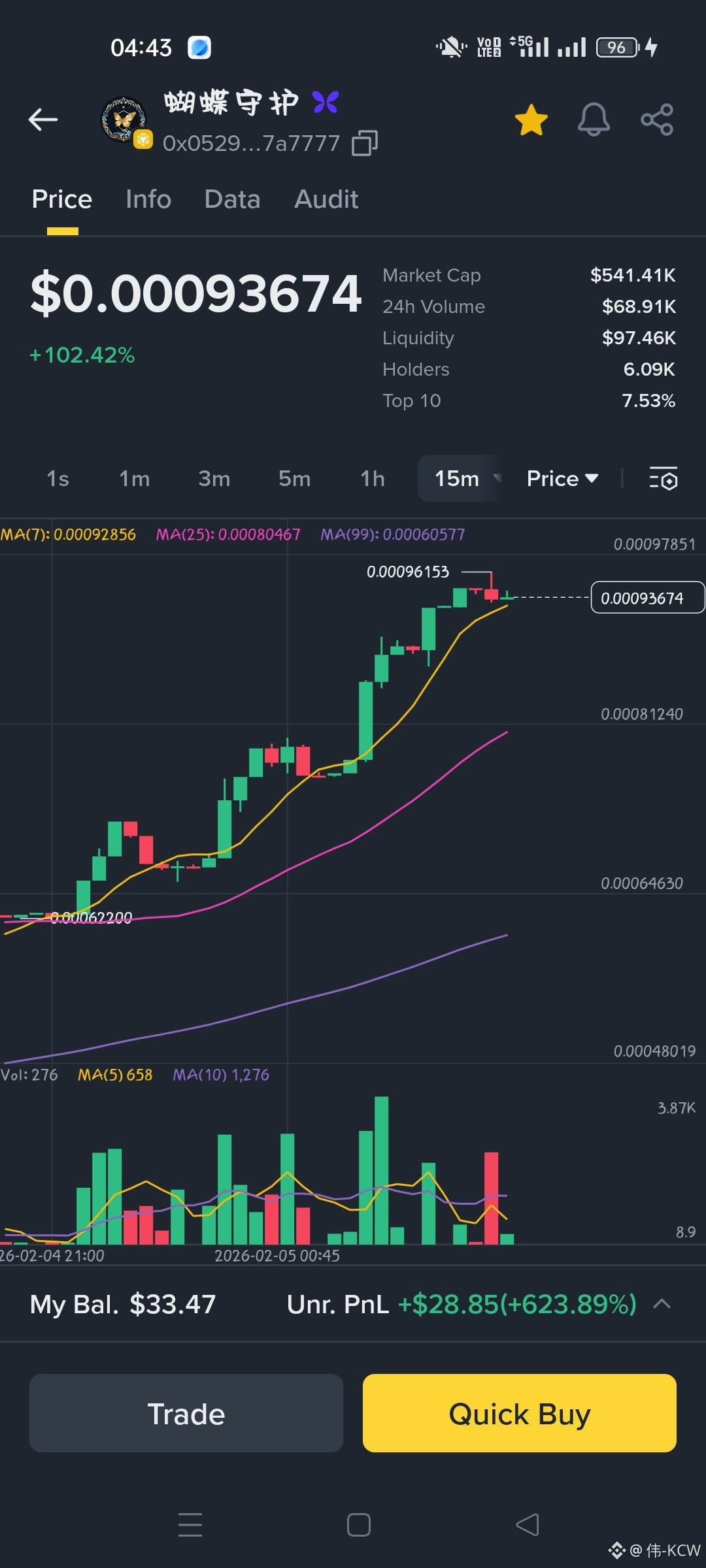Tap the 2026-02-05 00:45 time label
706x1568 pixels.
[x=277, y=1256]
